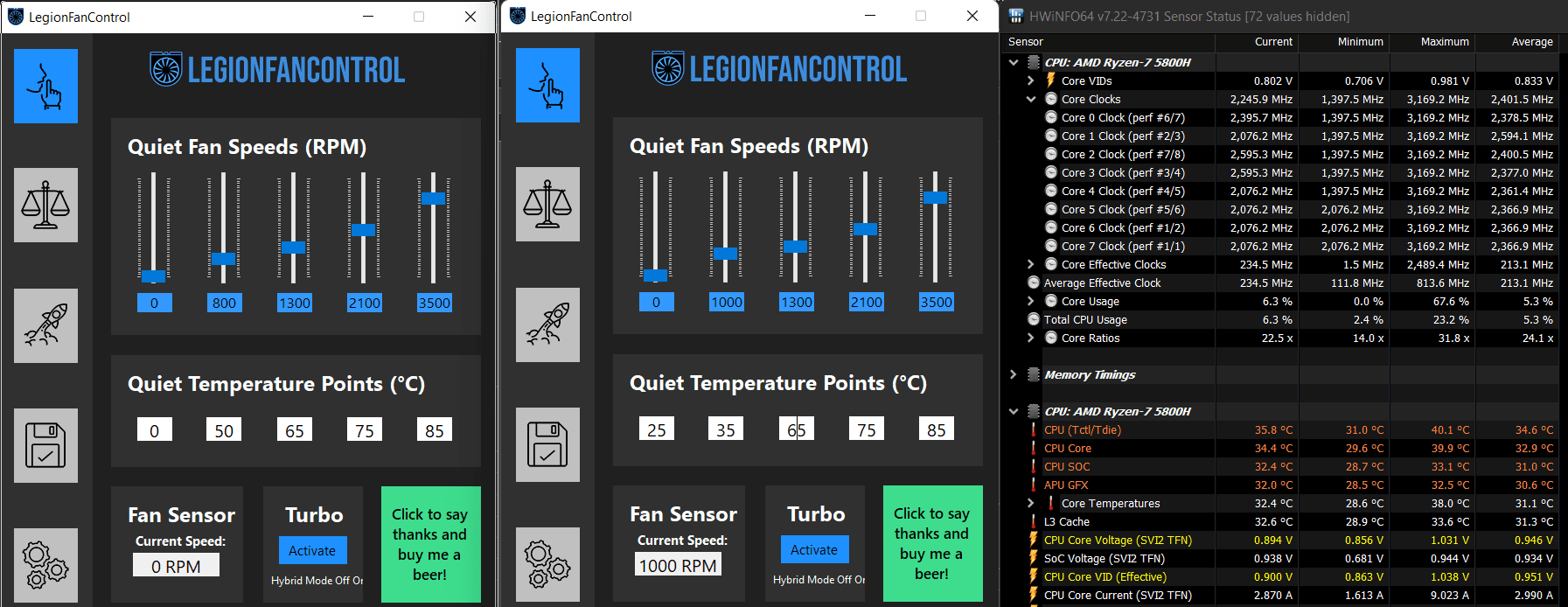Click 35 temperature point field in right window
Viewport: 1568px width, 607px height.
point(726,429)
